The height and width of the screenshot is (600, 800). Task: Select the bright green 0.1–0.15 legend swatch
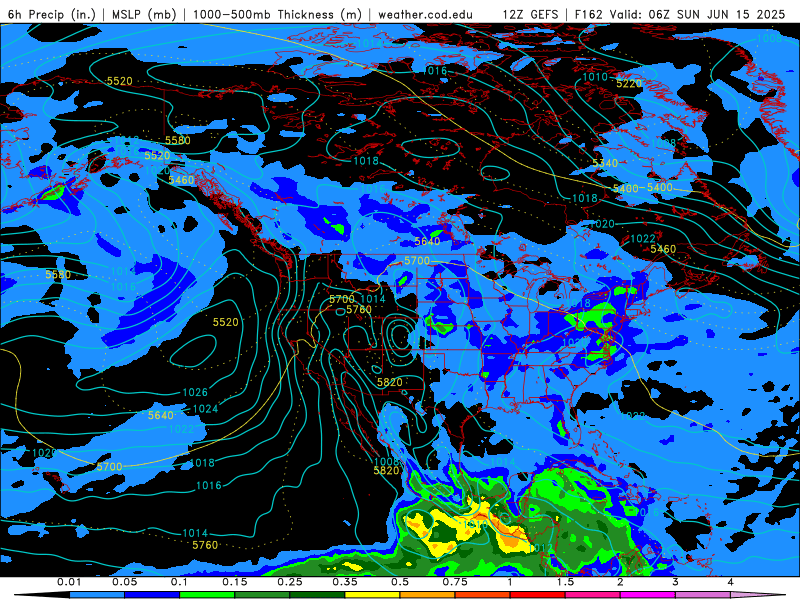click(207, 595)
